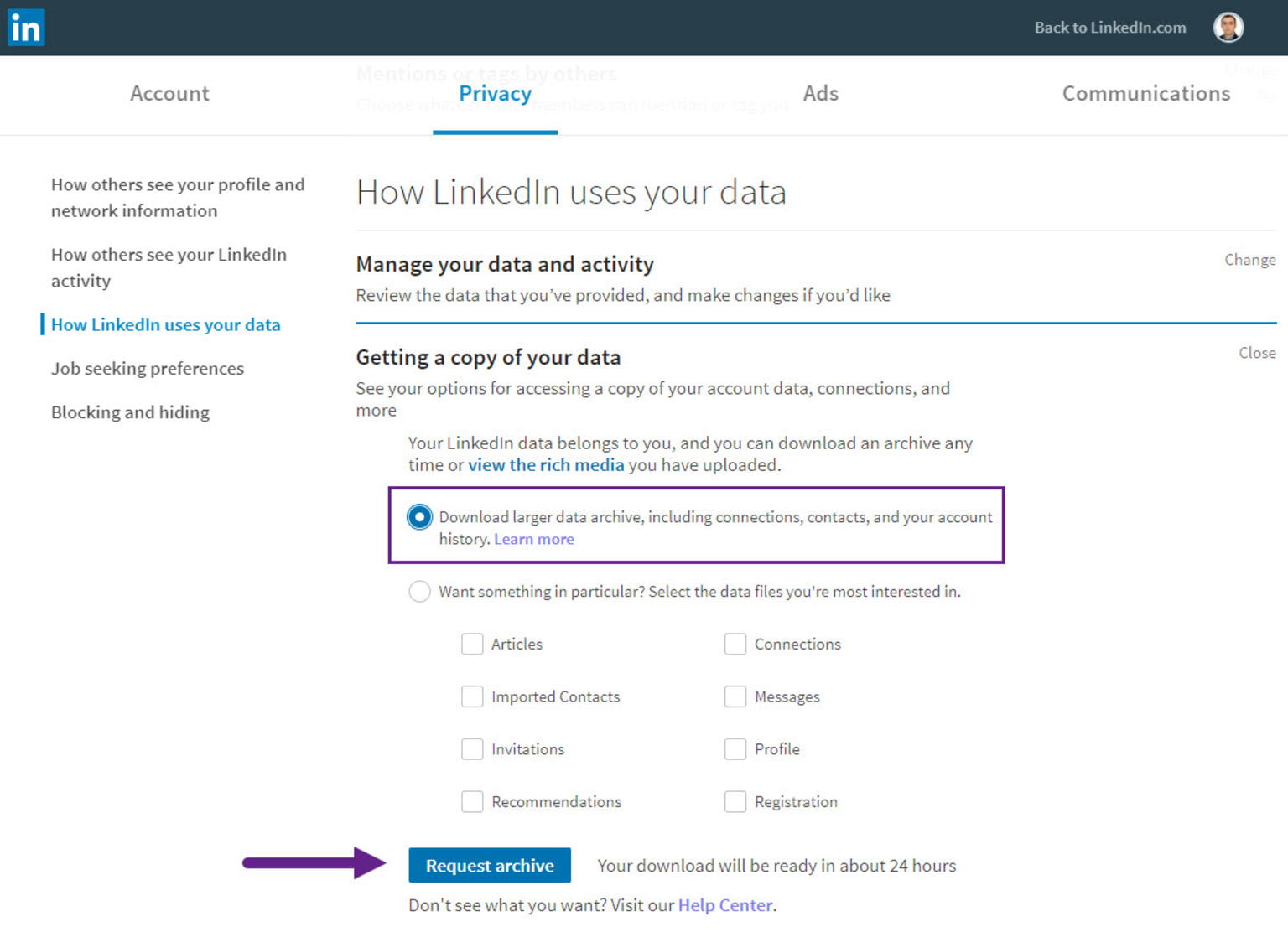Open How others see your profile section
The image size is (1288, 932).
(178, 198)
